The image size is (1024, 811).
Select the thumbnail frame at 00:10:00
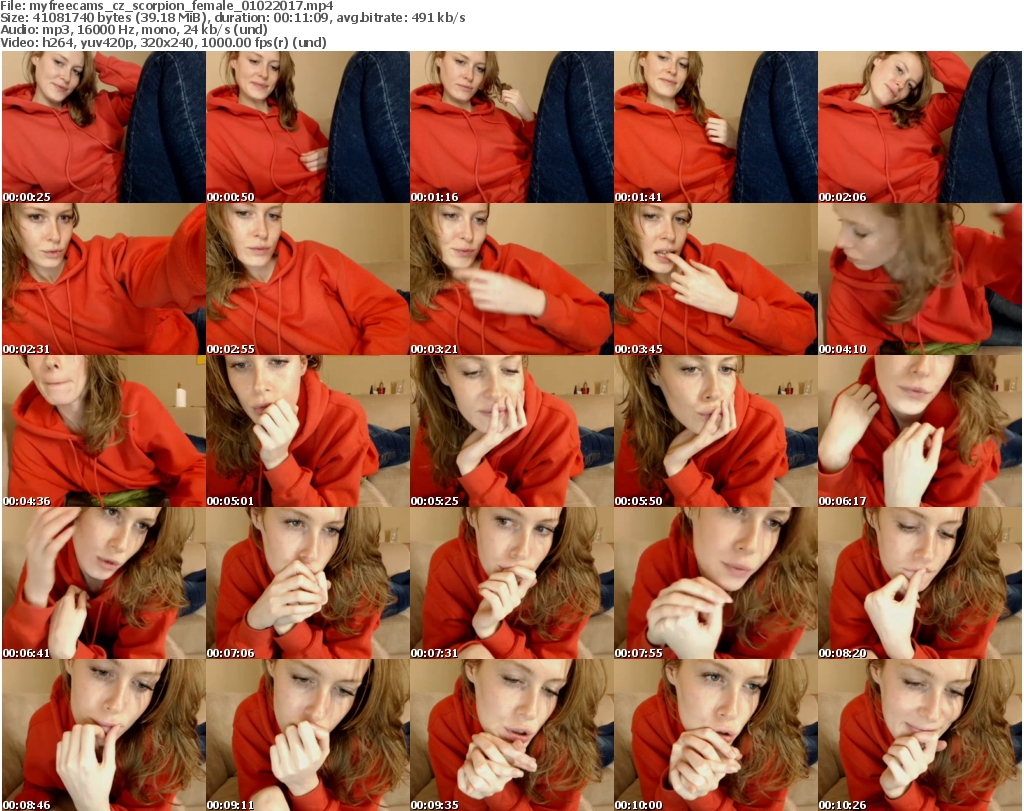tap(716, 735)
